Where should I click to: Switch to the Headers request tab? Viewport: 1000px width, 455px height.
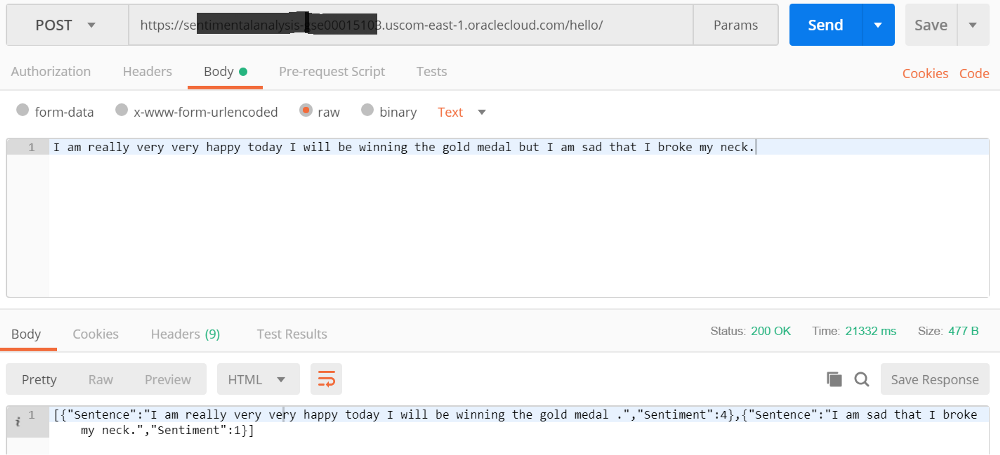[x=147, y=71]
